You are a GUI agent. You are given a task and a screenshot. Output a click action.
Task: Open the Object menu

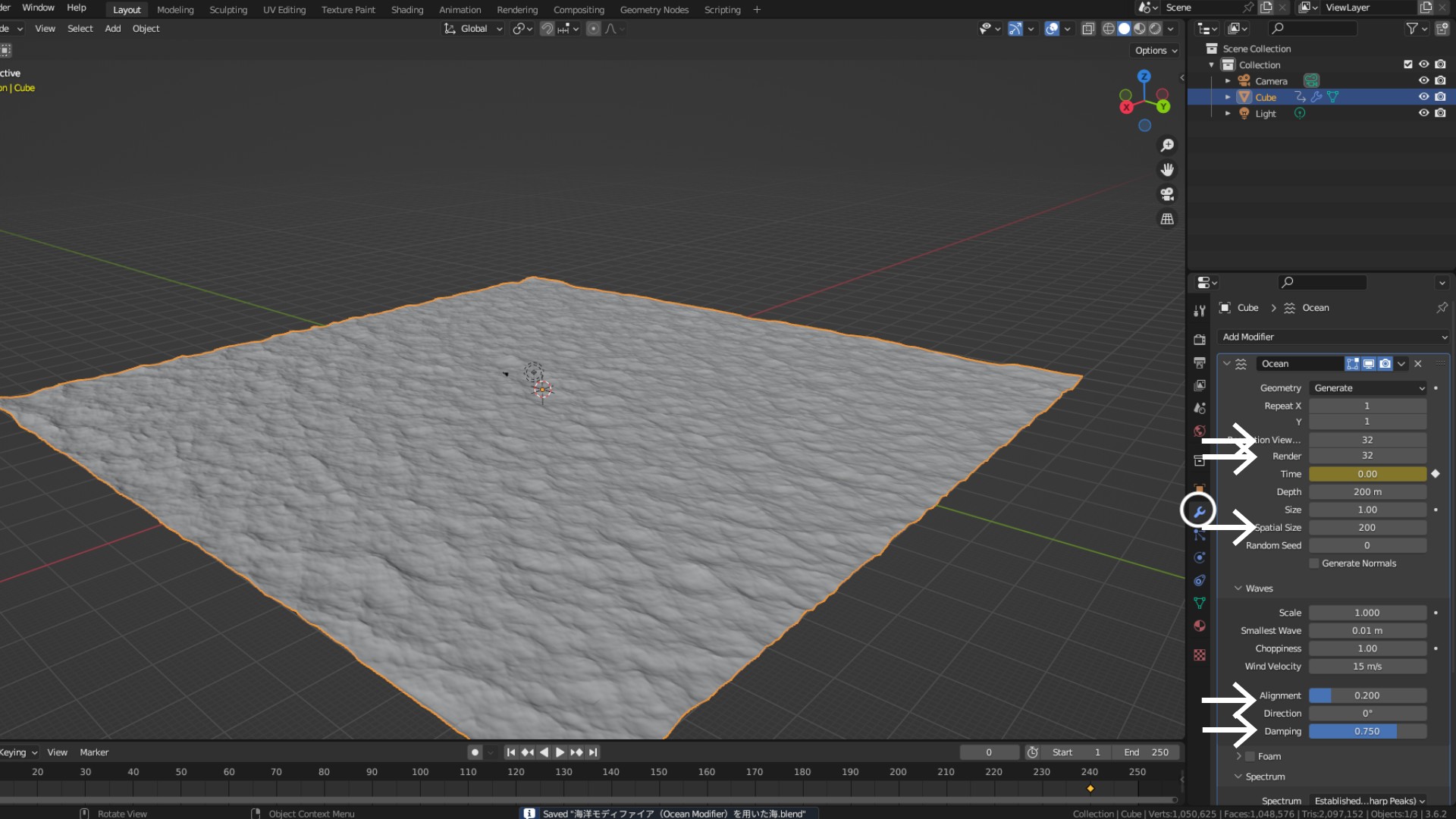(146, 29)
